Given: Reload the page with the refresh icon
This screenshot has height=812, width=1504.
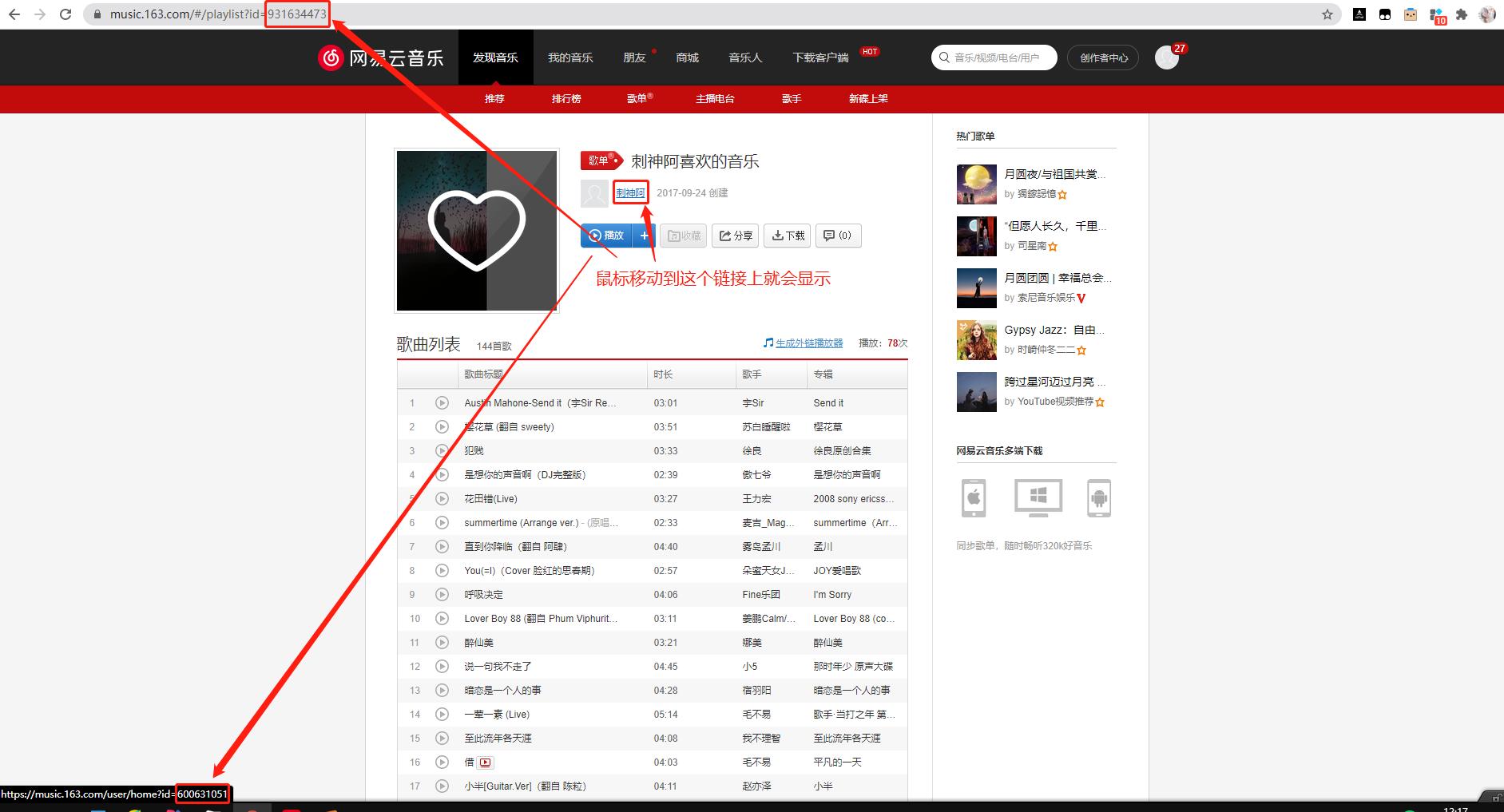Looking at the screenshot, I should (66, 14).
